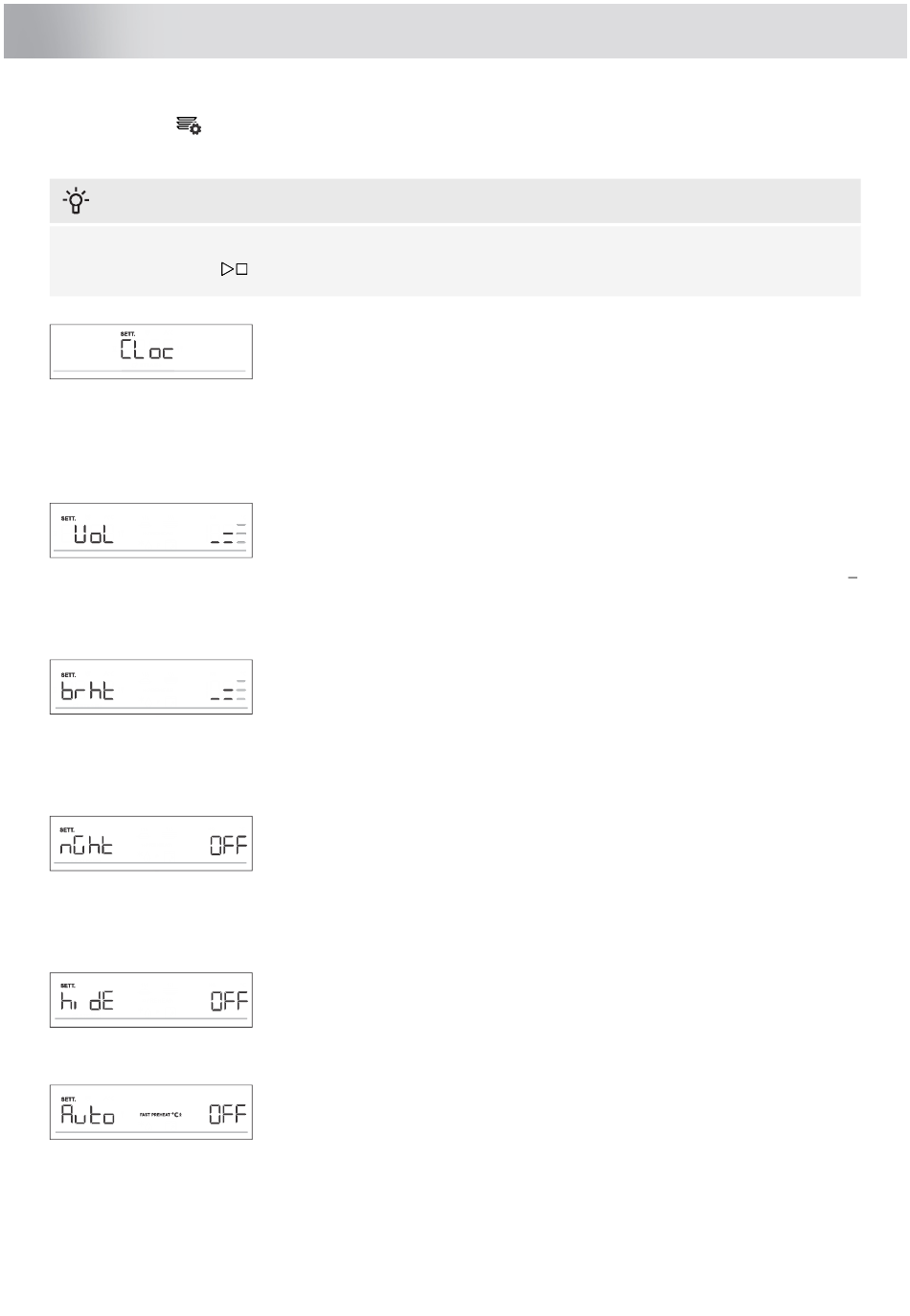Click the VoL volume text
The height and width of the screenshot is (1316, 910).
[x=94, y=534]
